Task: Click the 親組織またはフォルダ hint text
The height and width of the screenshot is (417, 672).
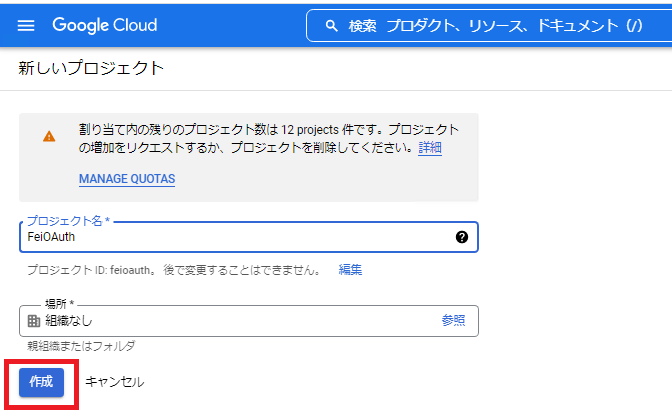Action: point(81,346)
